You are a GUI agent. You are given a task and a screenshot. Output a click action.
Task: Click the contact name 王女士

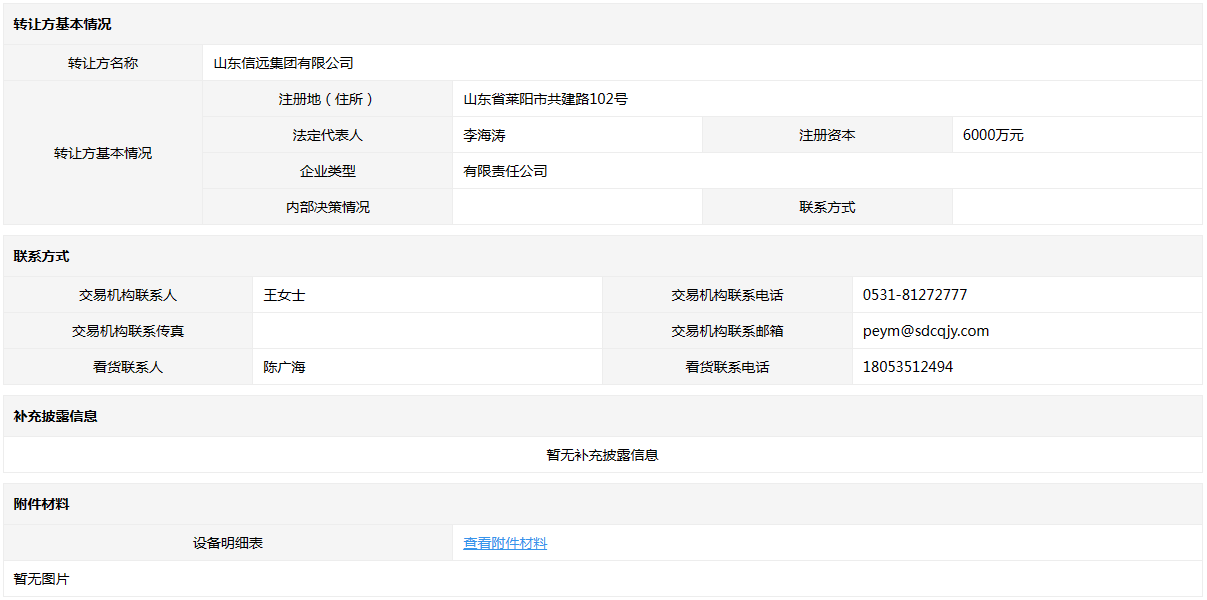(x=284, y=295)
